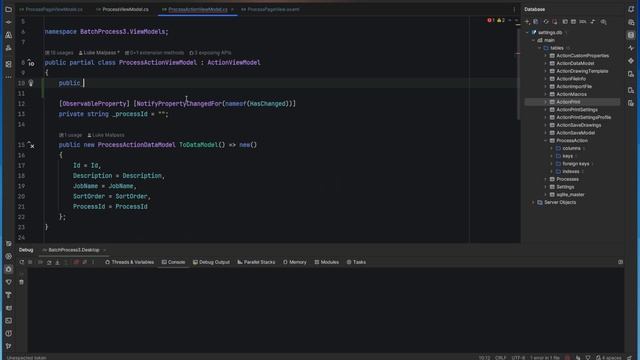Select the ActionDataModel table
Viewport: 640px width, 360px height.
click(575, 63)
